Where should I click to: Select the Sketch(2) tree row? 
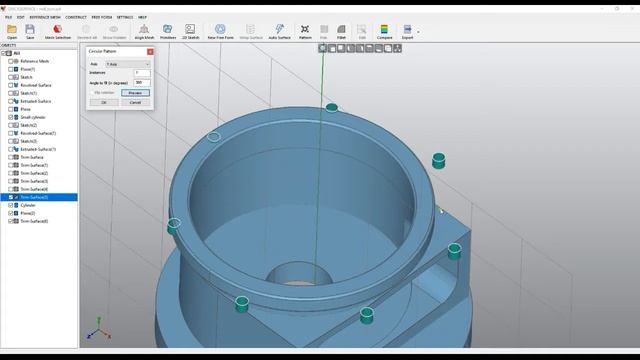[x=39, y=125]
